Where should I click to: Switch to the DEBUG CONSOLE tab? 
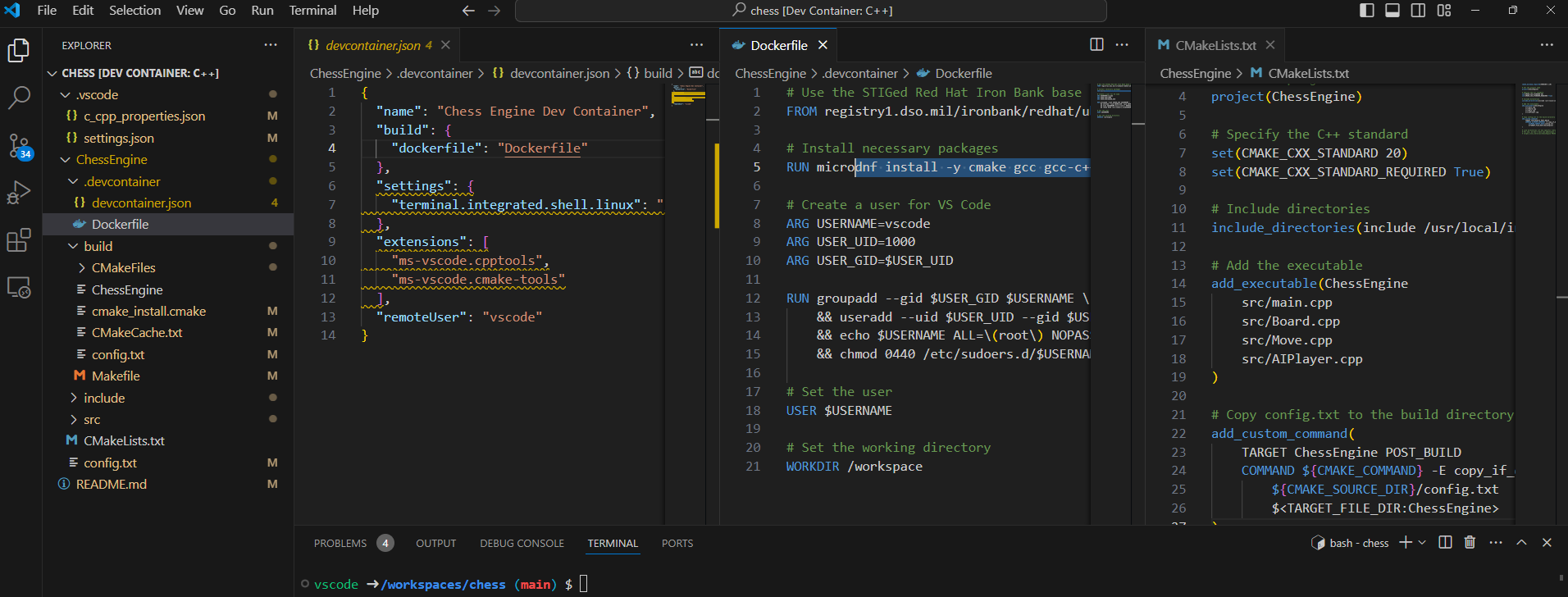[522, 543]
